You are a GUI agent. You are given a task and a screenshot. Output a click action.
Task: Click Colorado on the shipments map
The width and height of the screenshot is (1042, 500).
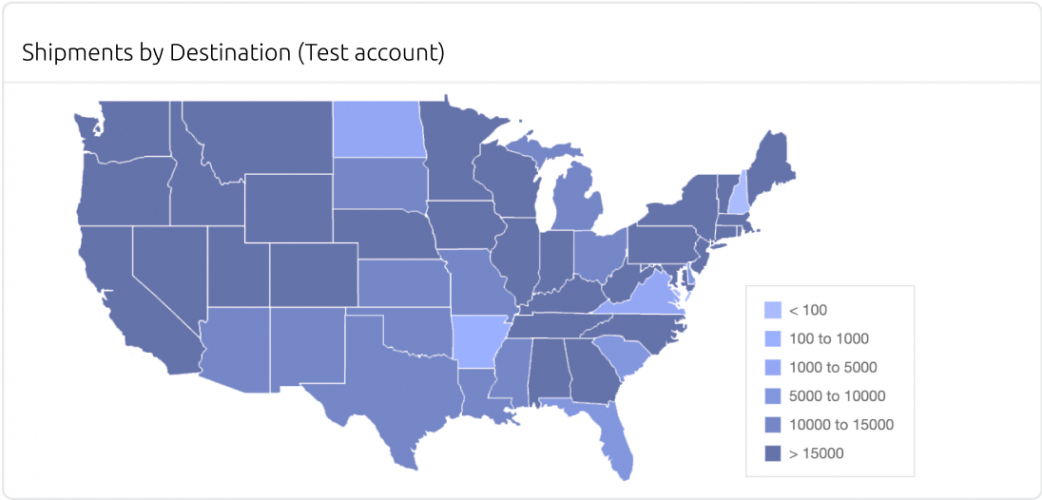pos(309,271)
